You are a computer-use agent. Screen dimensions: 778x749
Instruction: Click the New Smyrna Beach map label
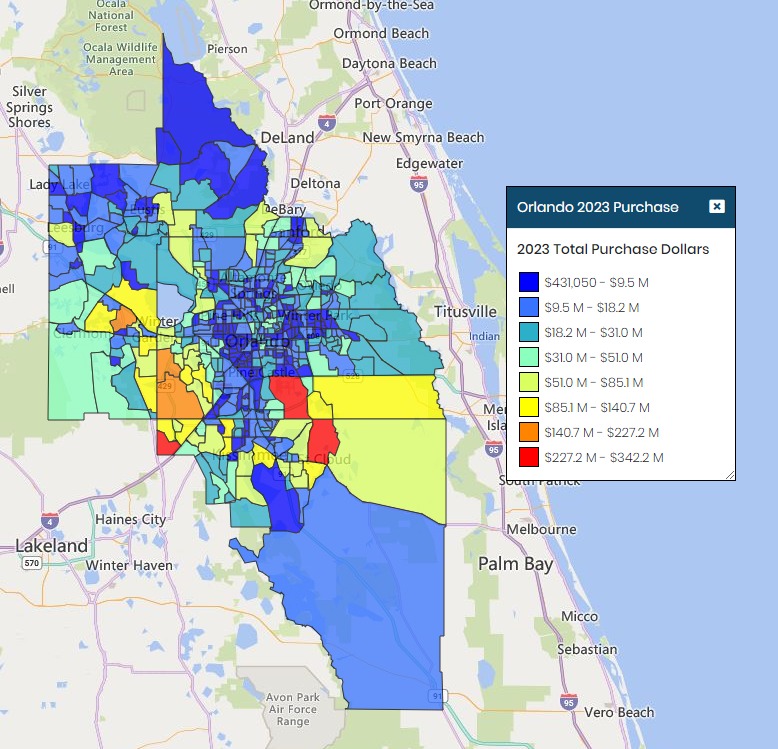coord(423,137)
